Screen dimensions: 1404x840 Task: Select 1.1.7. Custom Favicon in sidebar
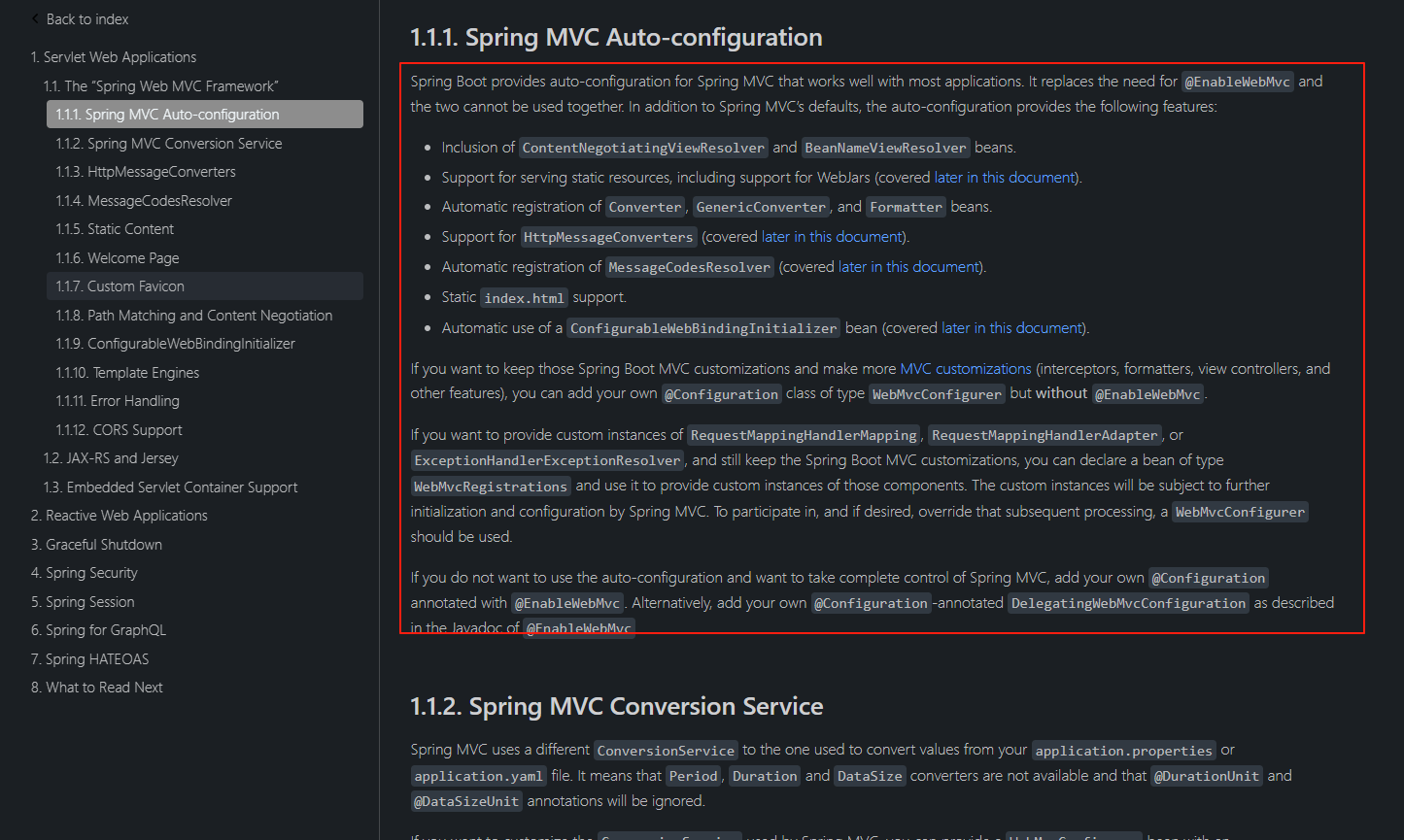tap(205, 286)
